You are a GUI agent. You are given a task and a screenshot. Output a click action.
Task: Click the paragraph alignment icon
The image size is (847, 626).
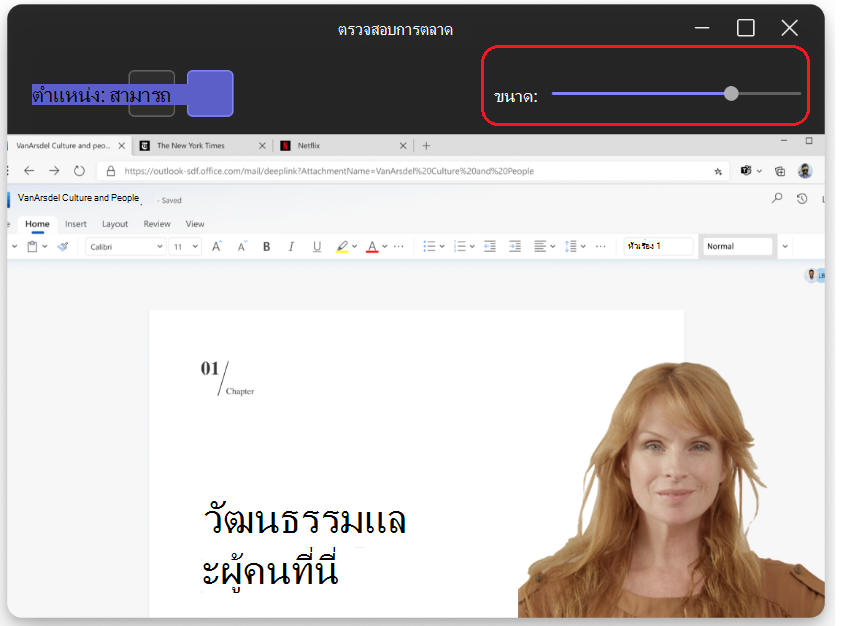(540, 247)
